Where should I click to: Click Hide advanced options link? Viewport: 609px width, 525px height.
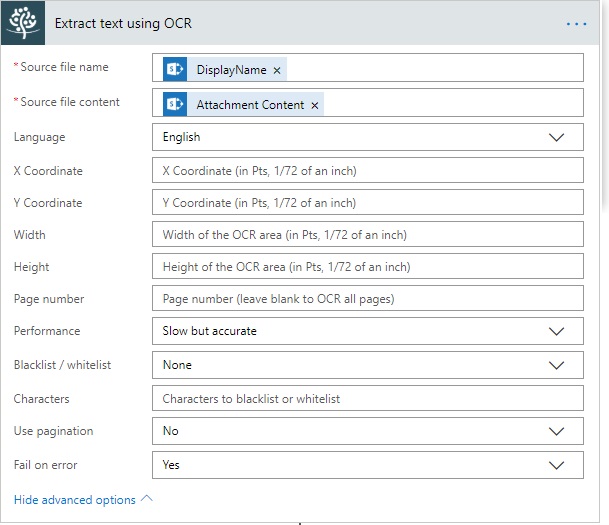tap(74, 499)
